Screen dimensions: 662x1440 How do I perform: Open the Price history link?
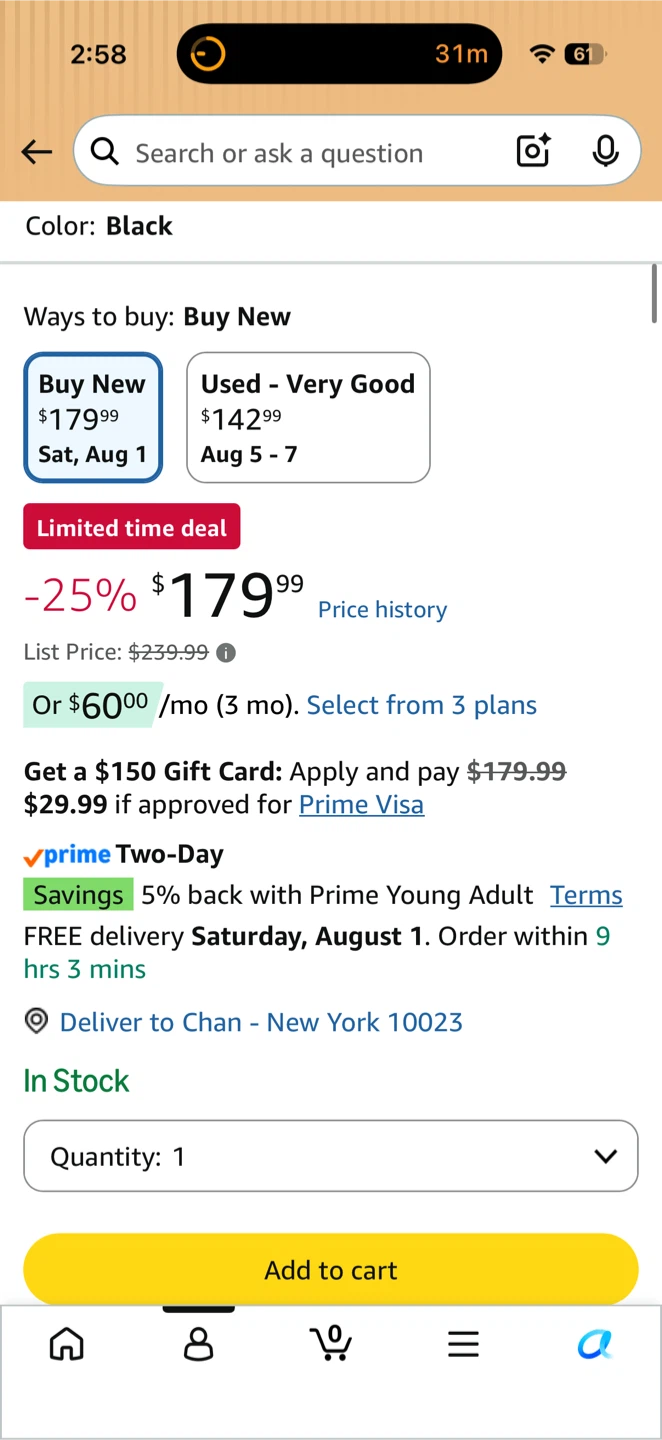[382, 610]
